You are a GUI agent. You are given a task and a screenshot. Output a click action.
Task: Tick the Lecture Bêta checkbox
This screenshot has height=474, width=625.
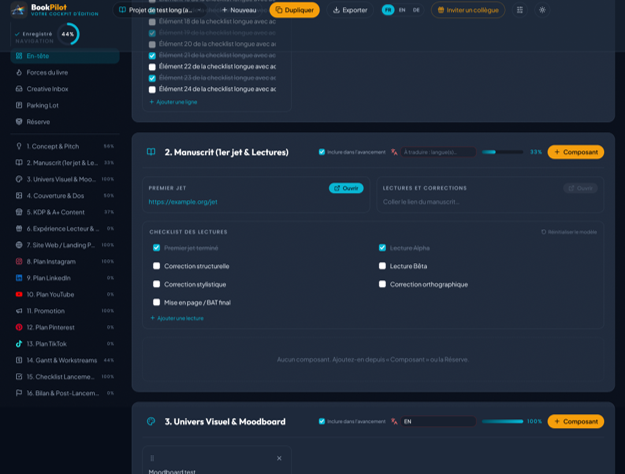click(x=382, y=266)
